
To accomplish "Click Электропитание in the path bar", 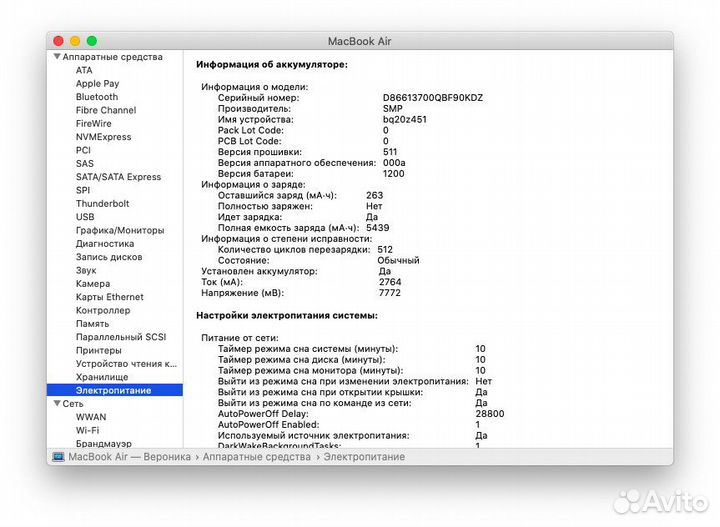I will (x=364, y=457).
